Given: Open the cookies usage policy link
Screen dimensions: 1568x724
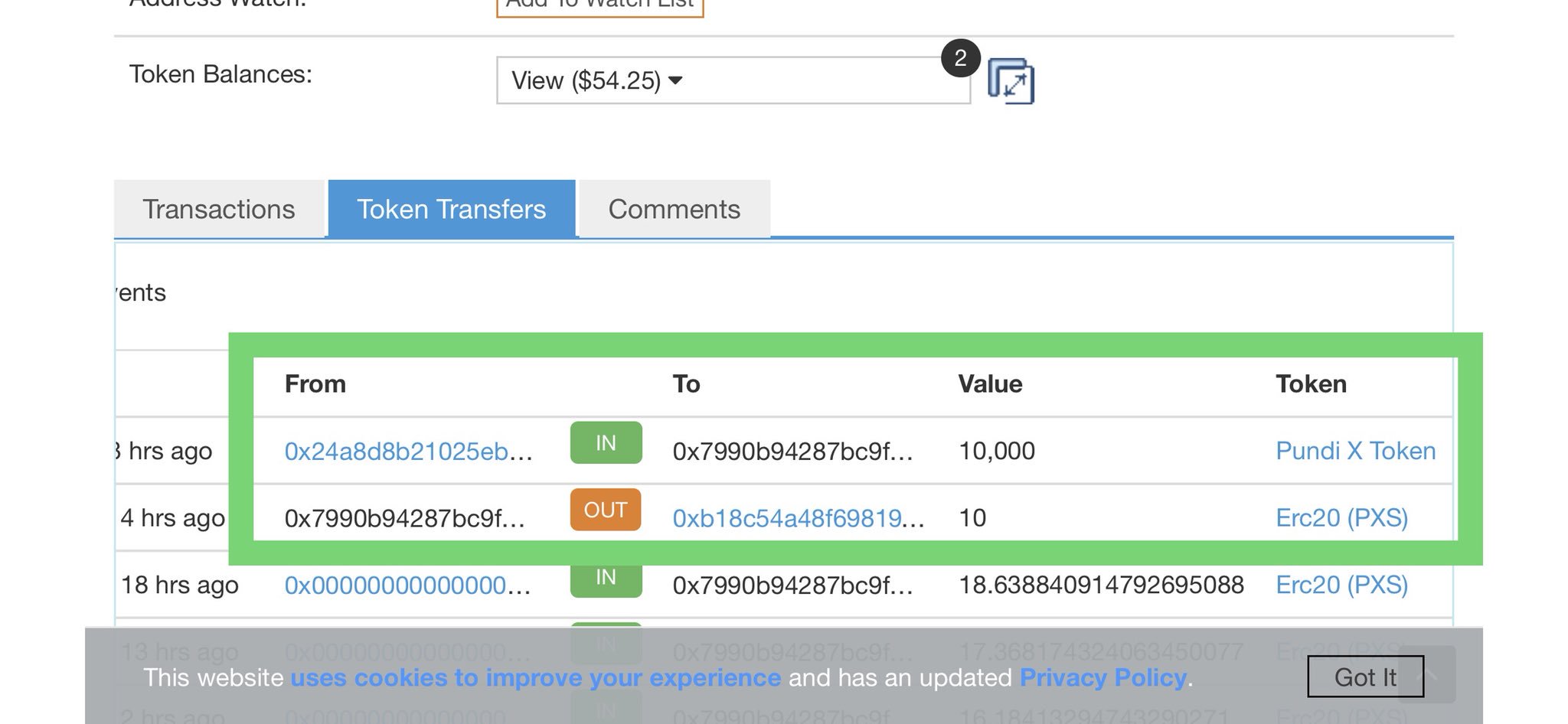Looking at the screenshot, I should pos(536,677).
